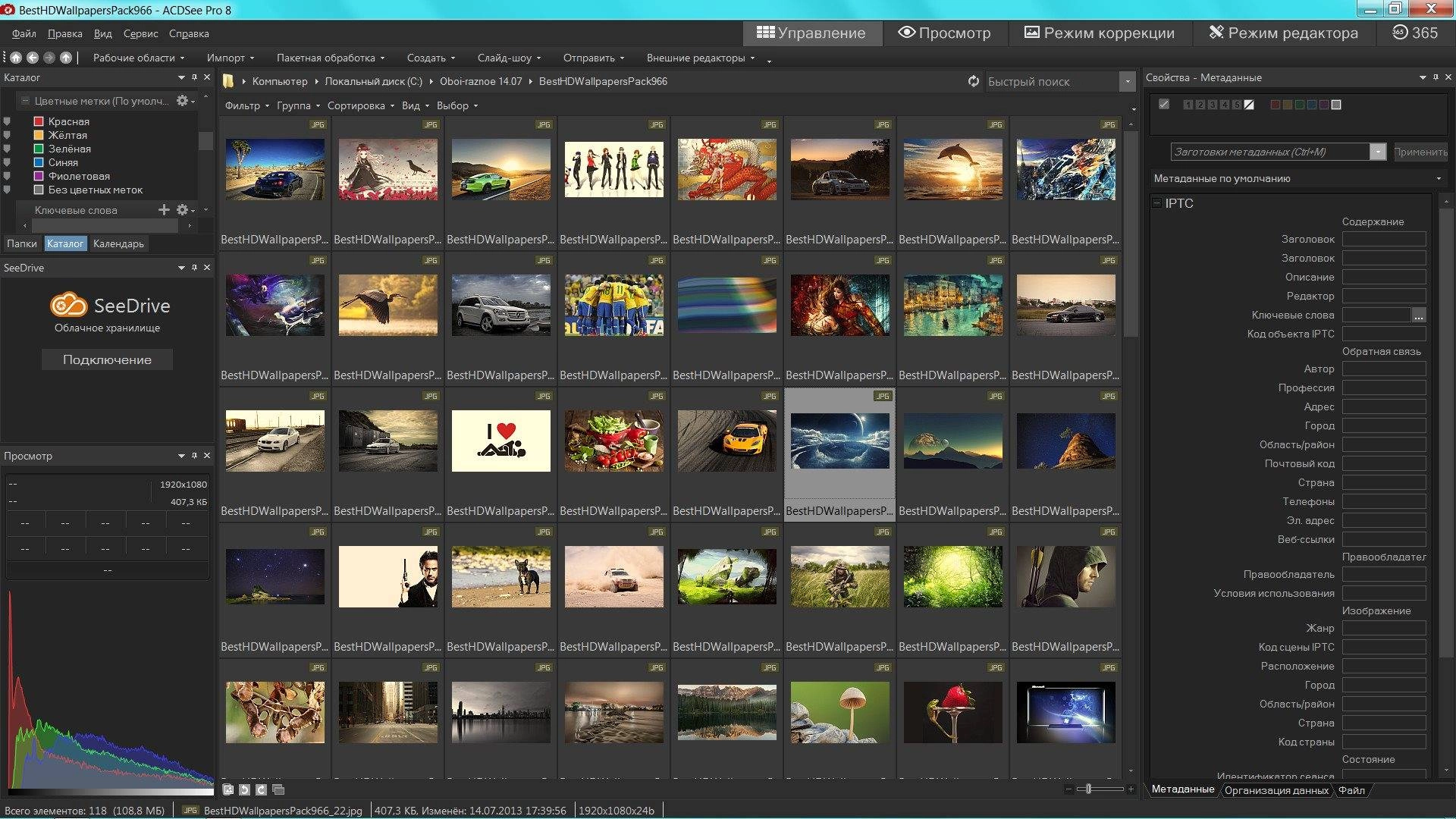The width and height of the screenshot is (1456, 819).
Task: Click the first icon in bottom thumbnail toolbar
Action: (228, 789)
